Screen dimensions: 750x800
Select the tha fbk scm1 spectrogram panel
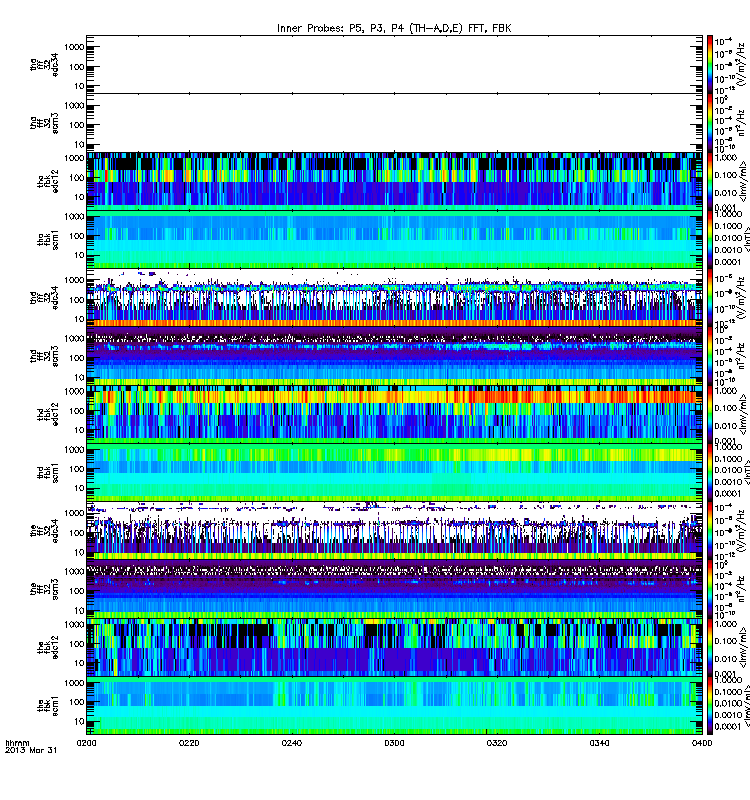(394, 239)
